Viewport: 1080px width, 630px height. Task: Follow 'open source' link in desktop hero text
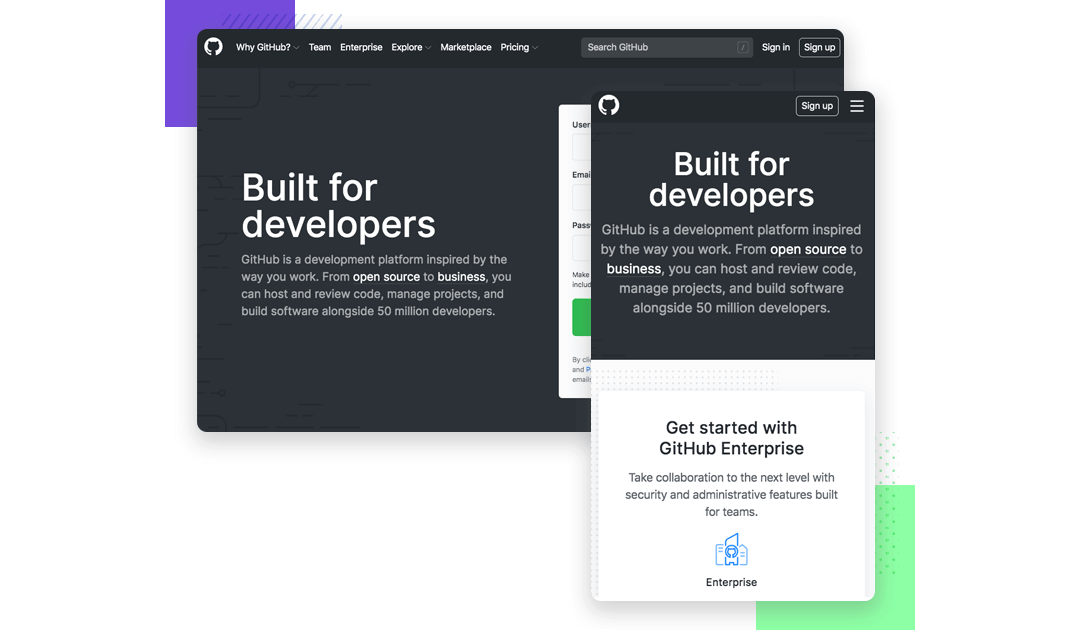click(x=386, y=277)
